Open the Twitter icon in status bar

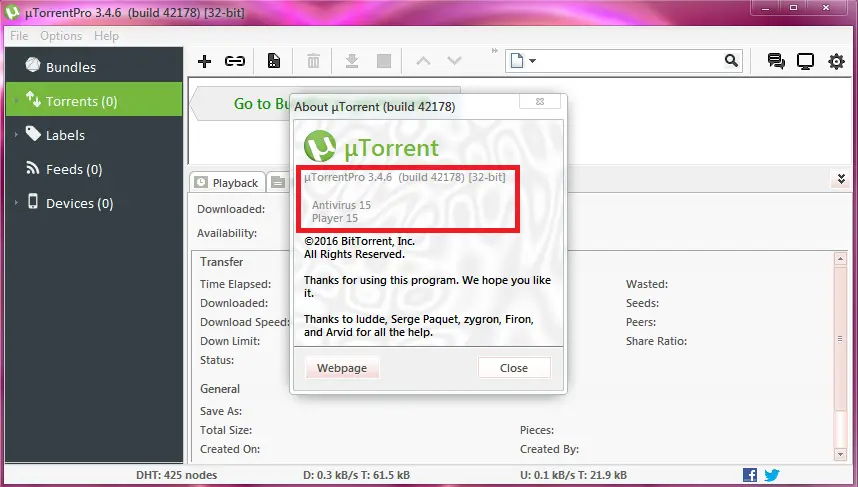(772, 475)
